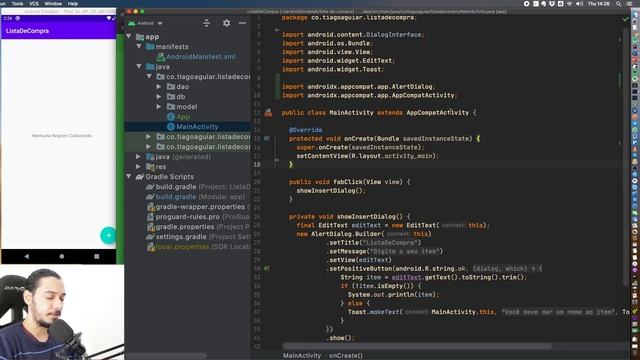Screen dimensions: 640x360
Task: Open AndroidManifest.xml file
Action: click(x=200, y=57)
